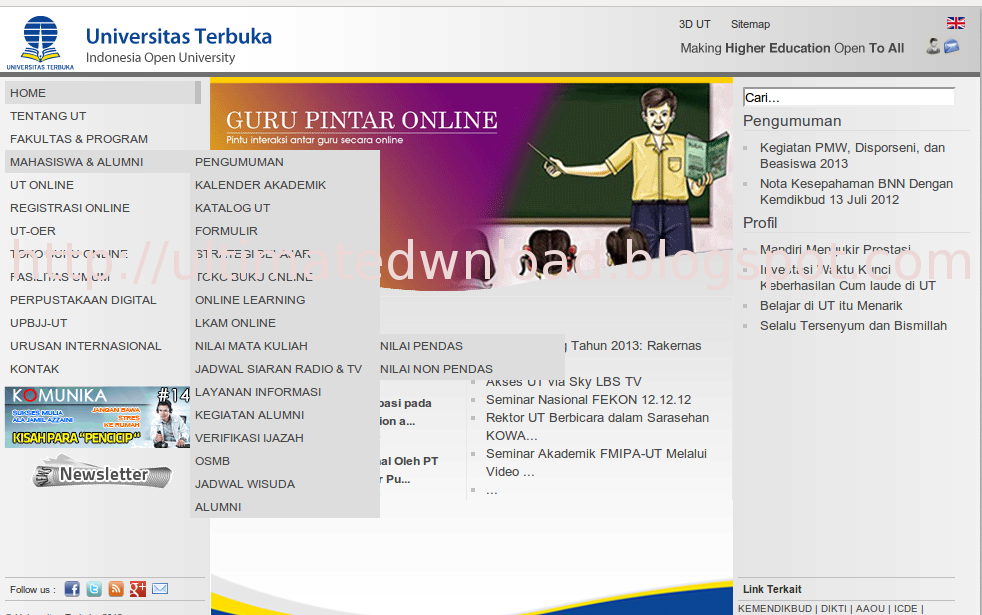Open Seminar Nasional FEKON 12.12.12 link
Screen dimensions: 982x615
click(x=589, y=400)
